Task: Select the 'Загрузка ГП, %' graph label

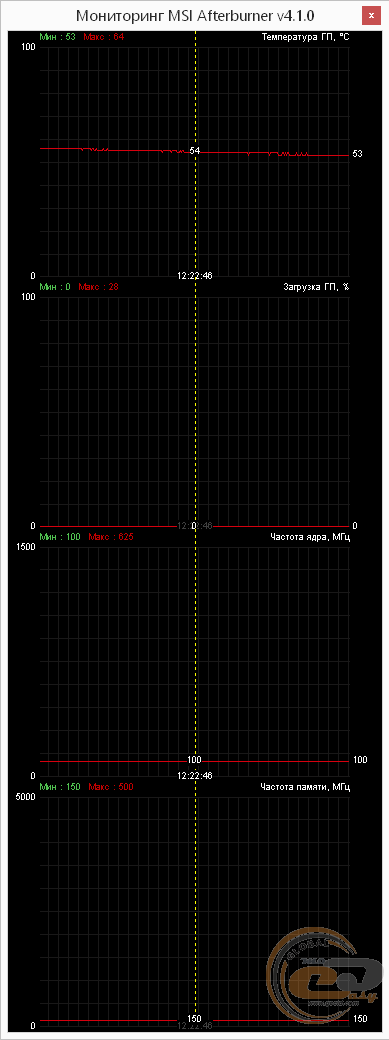Action: pos(316,287)
